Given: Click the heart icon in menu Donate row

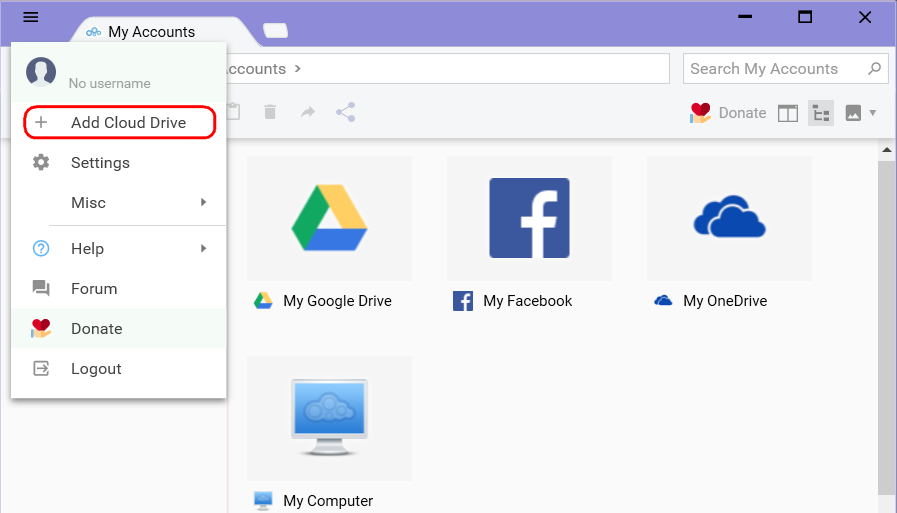Looking at the screenshot, I should click(x=41, y=328).
